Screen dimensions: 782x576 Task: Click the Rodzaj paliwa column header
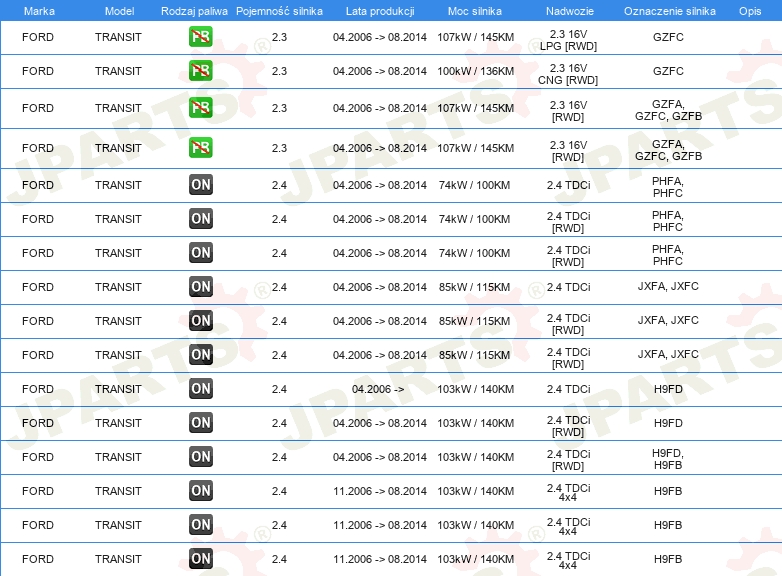(194, 11)
